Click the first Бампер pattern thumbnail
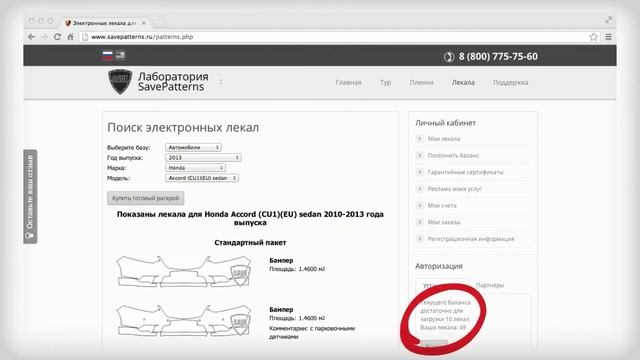This screenshot has height=360, width=640. (x=184, y=271)
